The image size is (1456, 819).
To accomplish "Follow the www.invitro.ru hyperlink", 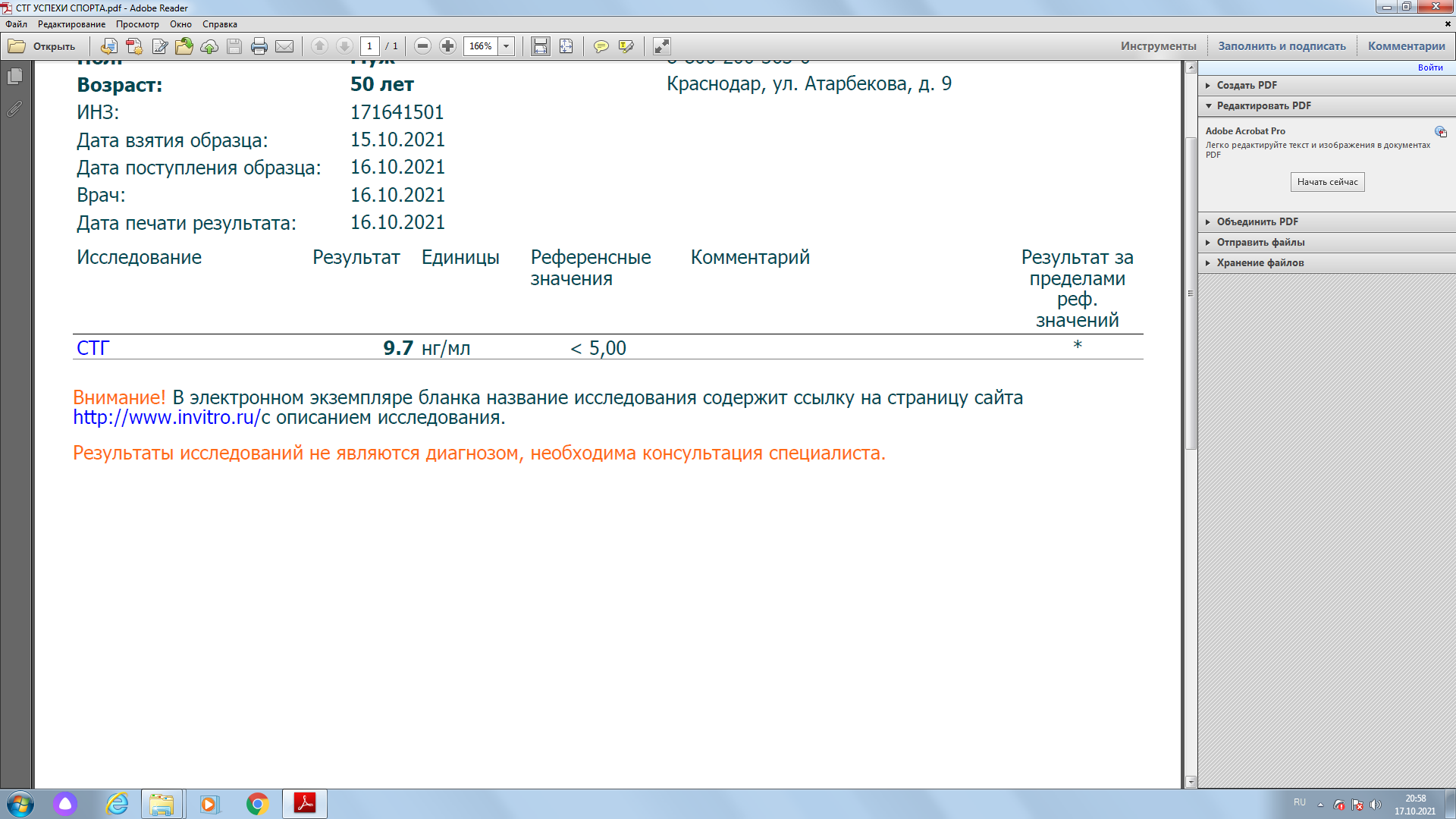I will (167, 418).
